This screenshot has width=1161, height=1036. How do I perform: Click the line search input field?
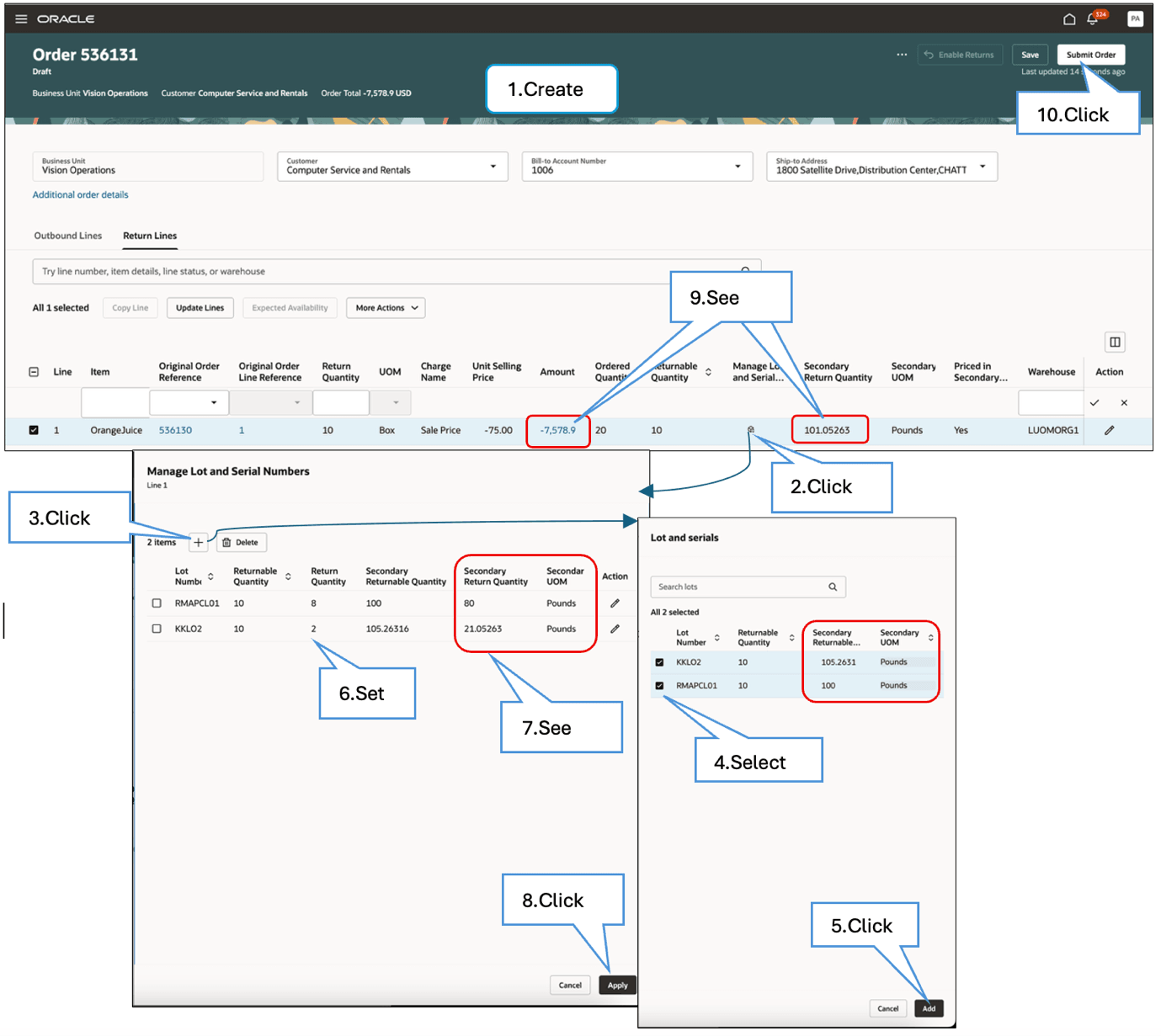pos(396,272)
